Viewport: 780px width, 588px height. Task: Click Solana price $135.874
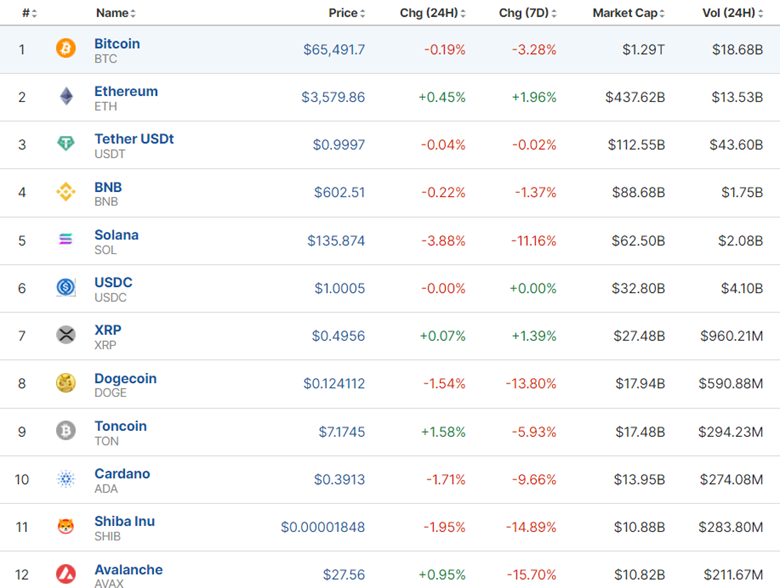tap(336, 241)
